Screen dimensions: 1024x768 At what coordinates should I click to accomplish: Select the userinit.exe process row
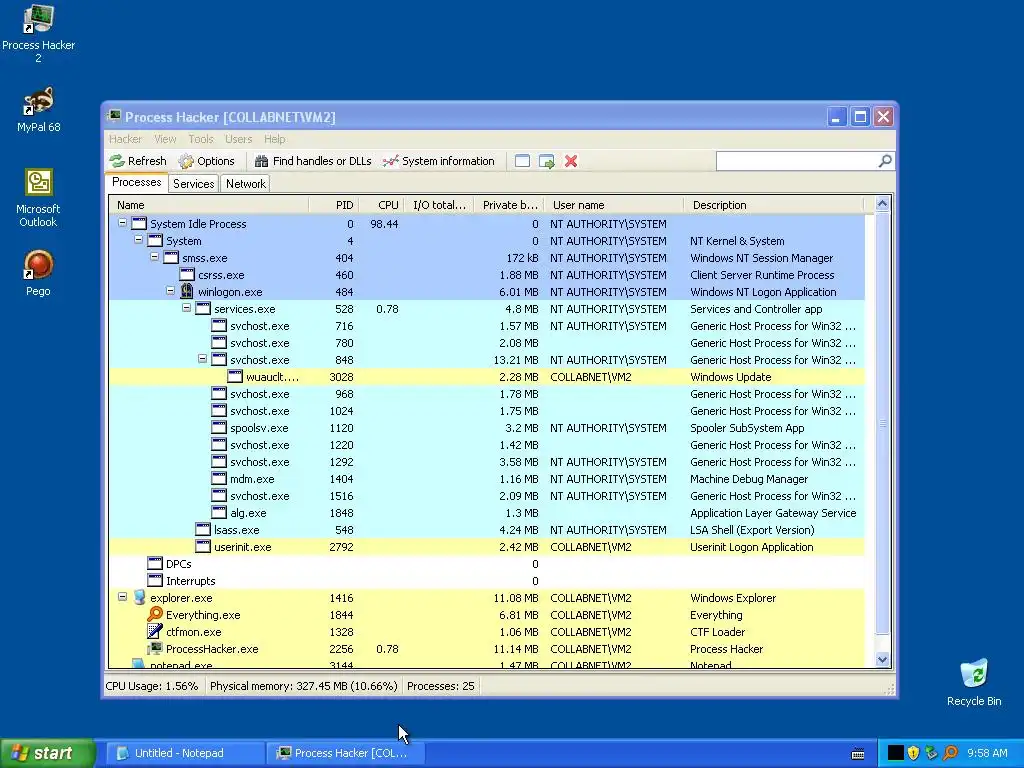487,547
